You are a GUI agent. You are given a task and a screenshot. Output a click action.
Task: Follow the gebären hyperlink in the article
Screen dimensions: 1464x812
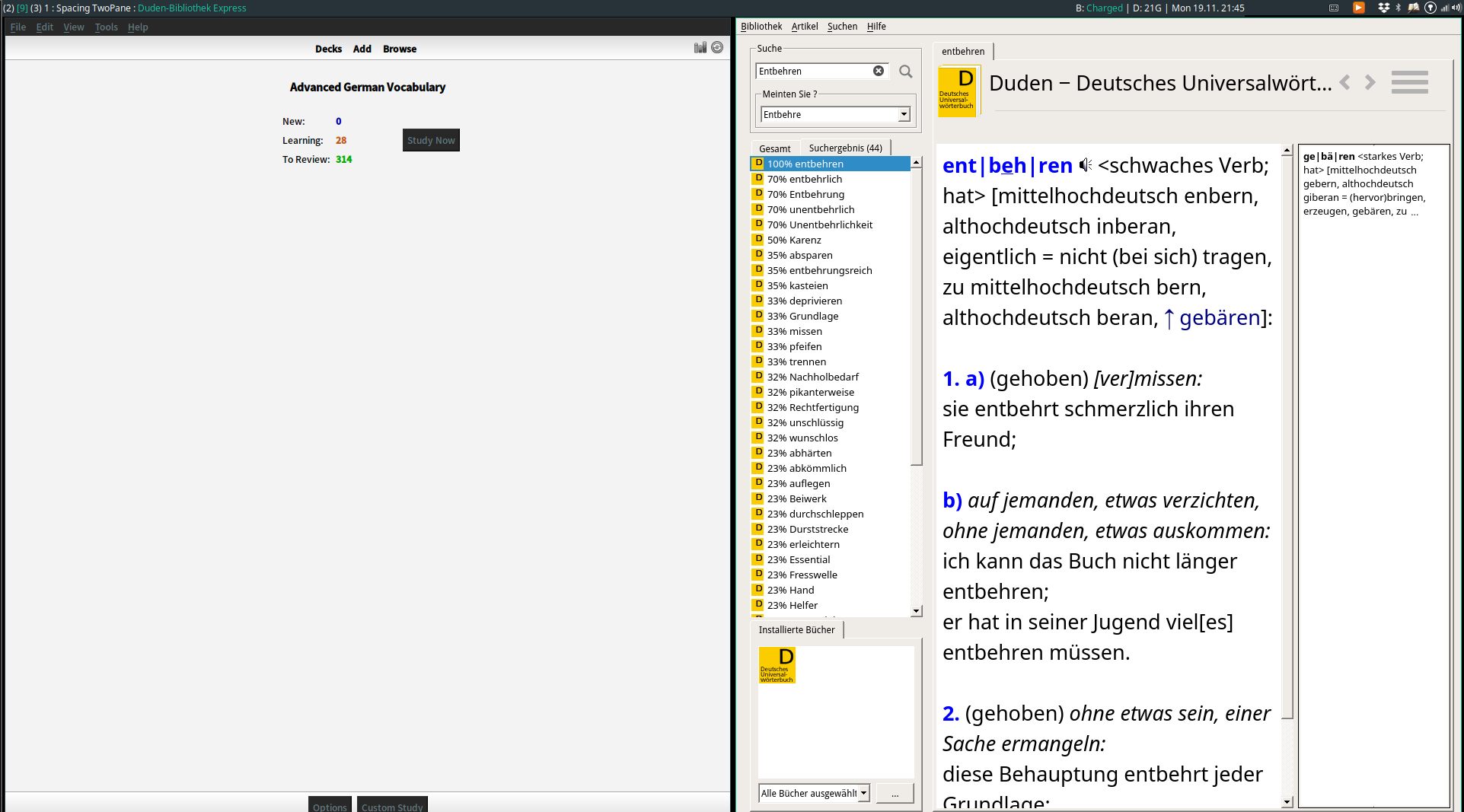click(1218, 317)
